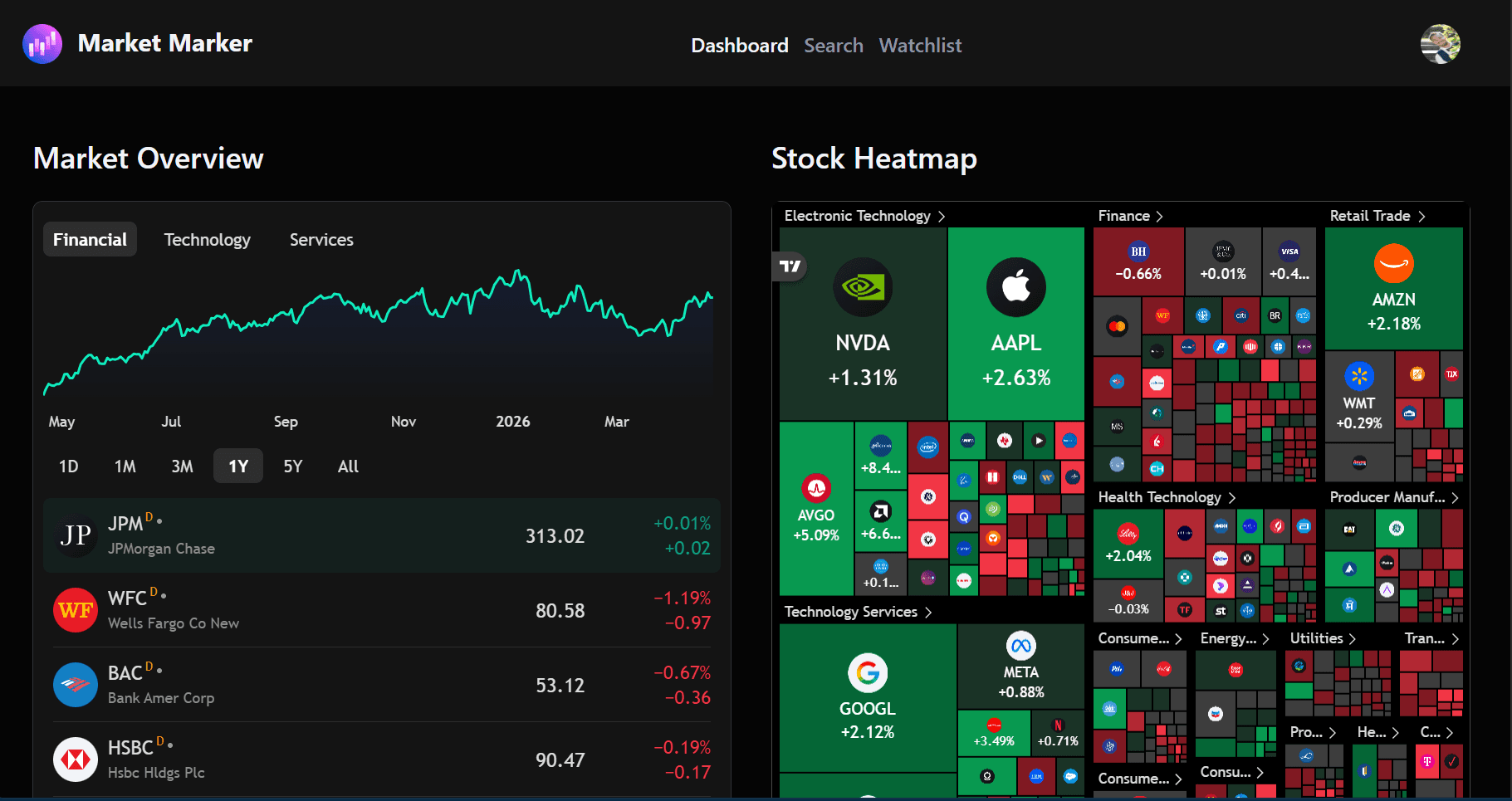Set chart range to 1D
The image size is (1512, 801).
[69, 466]
